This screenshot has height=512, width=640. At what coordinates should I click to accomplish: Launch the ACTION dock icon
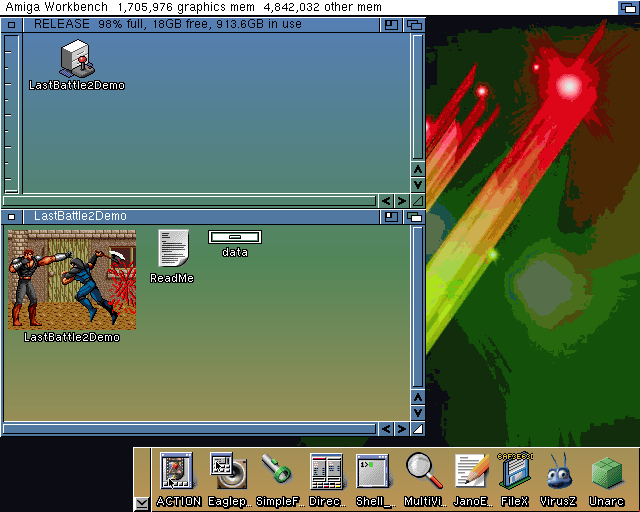(x=177, y=470)
